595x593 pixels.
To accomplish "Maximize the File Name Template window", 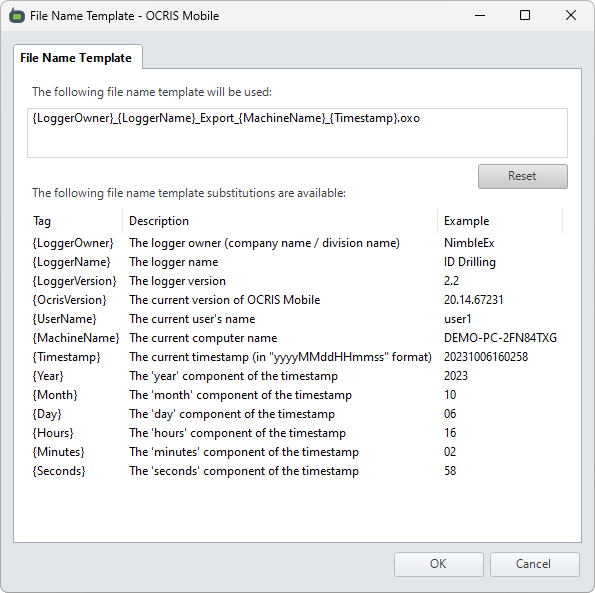I will [x=525, y=16].
